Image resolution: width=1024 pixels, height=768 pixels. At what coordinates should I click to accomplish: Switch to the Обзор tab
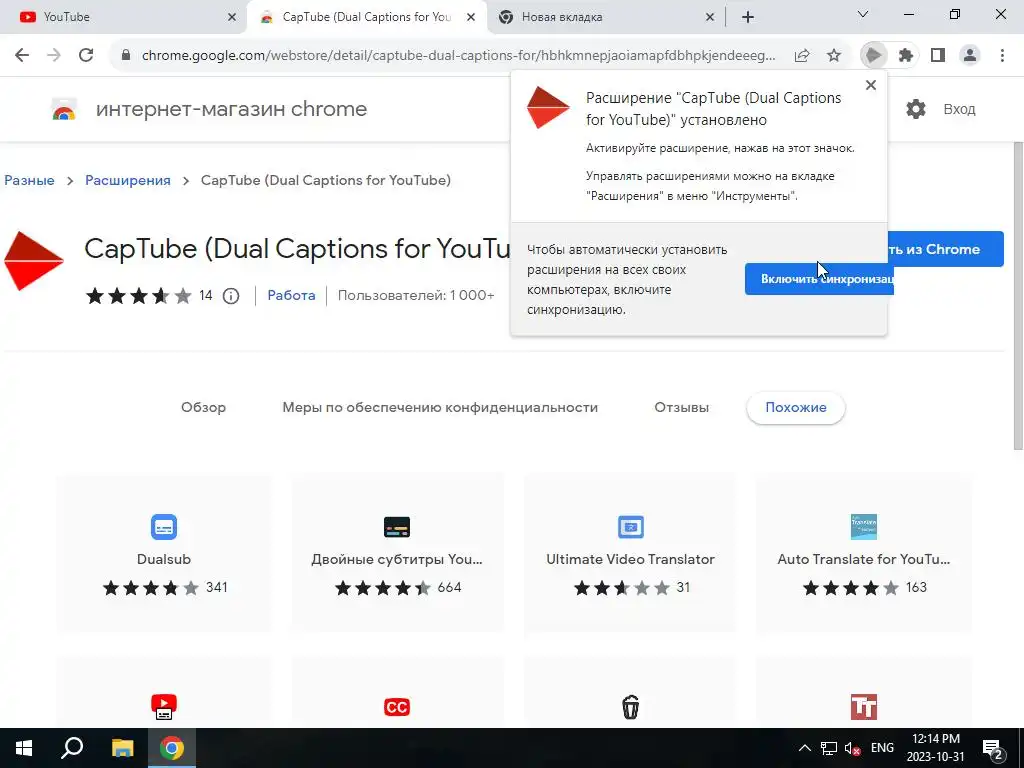coord(203,408)
